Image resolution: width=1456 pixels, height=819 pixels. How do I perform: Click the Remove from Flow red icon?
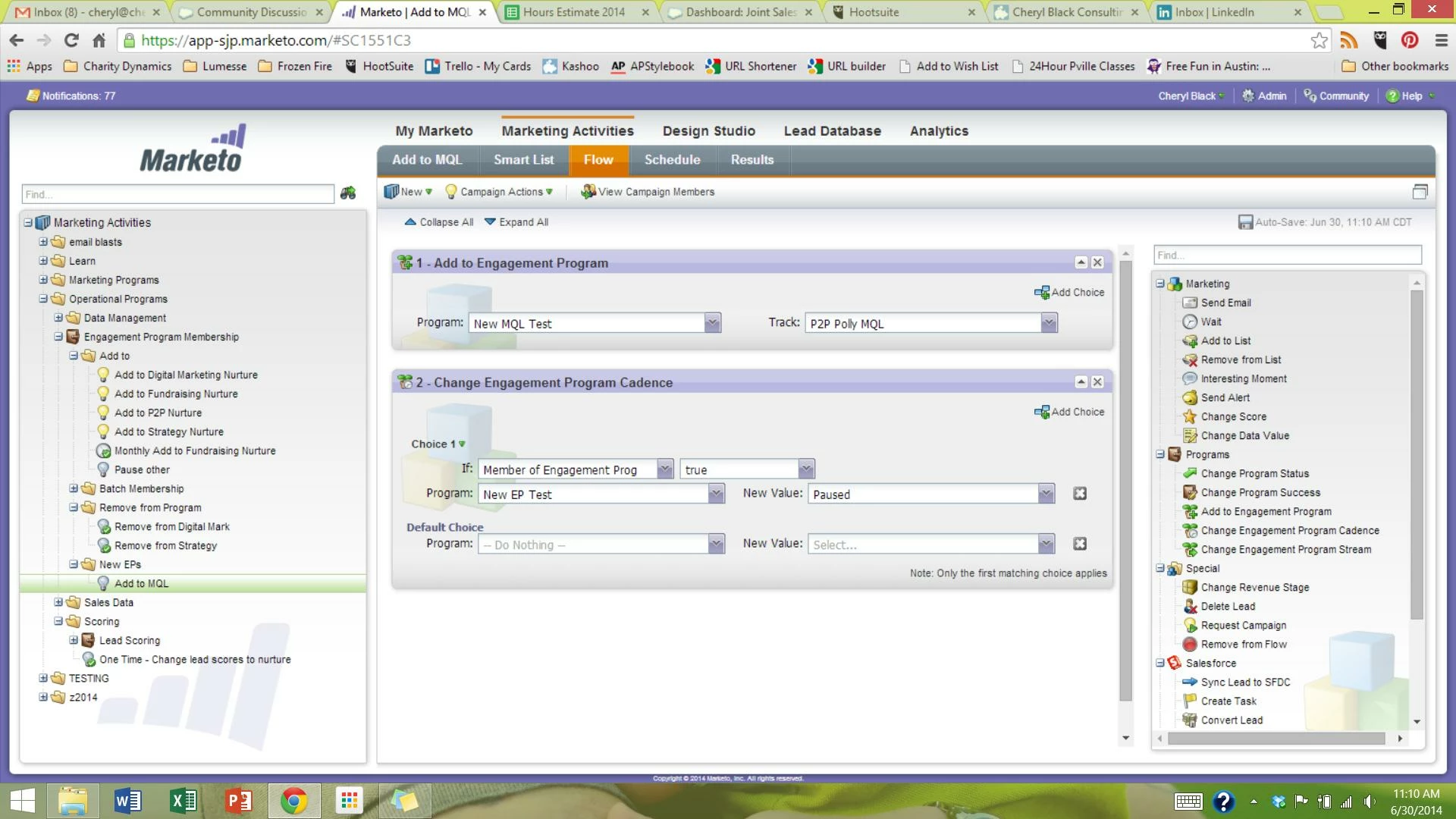click(1190, 644)
